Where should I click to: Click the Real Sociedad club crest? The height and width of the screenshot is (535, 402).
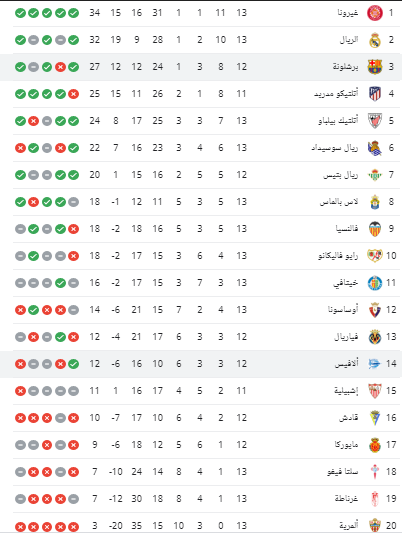(375, 148)
